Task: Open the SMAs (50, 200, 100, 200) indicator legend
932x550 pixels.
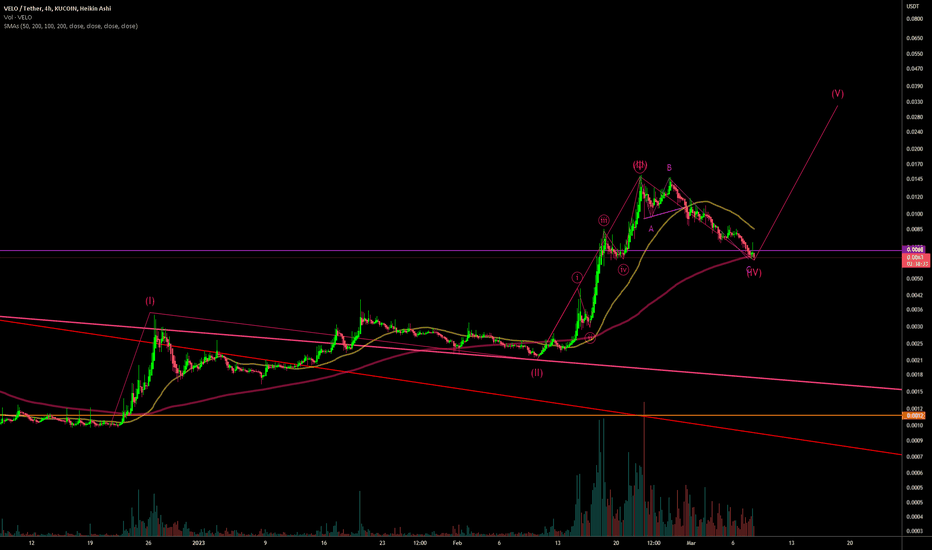Action: point(70,26)
